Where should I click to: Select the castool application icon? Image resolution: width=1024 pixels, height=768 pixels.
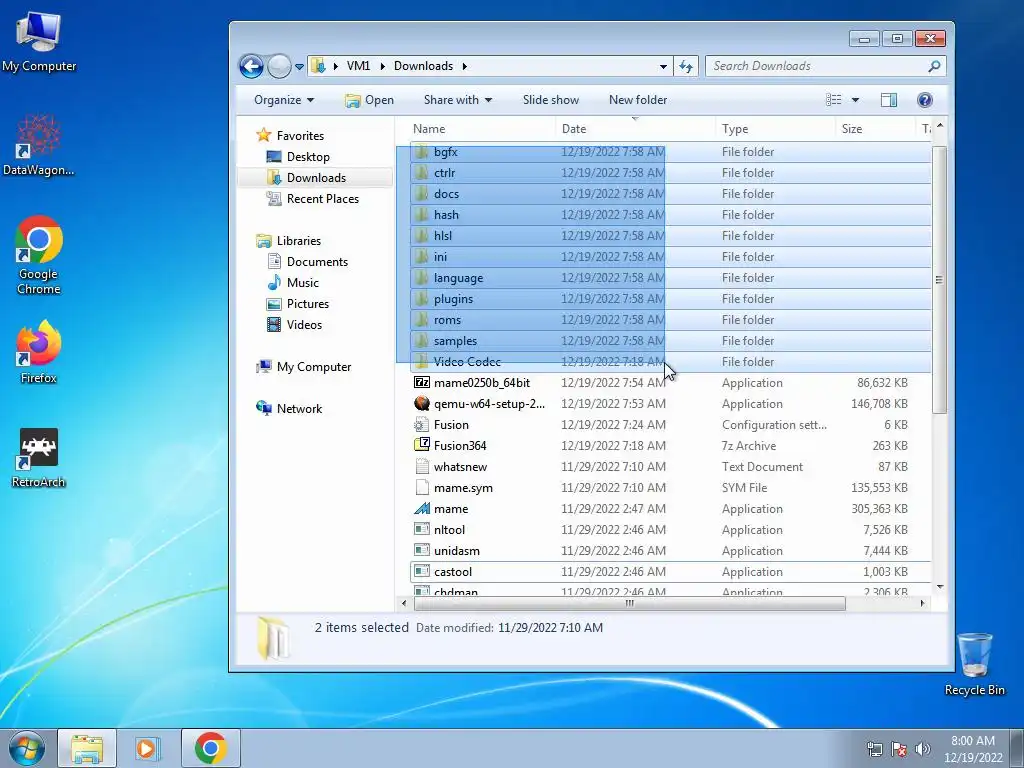coord(422,571)
